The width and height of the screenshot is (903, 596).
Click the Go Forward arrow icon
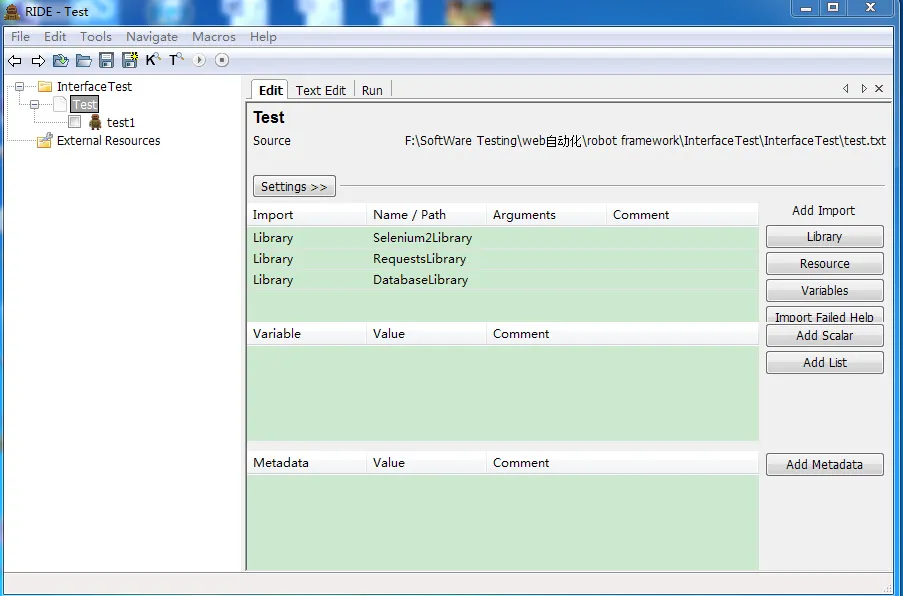click(38, 60)
